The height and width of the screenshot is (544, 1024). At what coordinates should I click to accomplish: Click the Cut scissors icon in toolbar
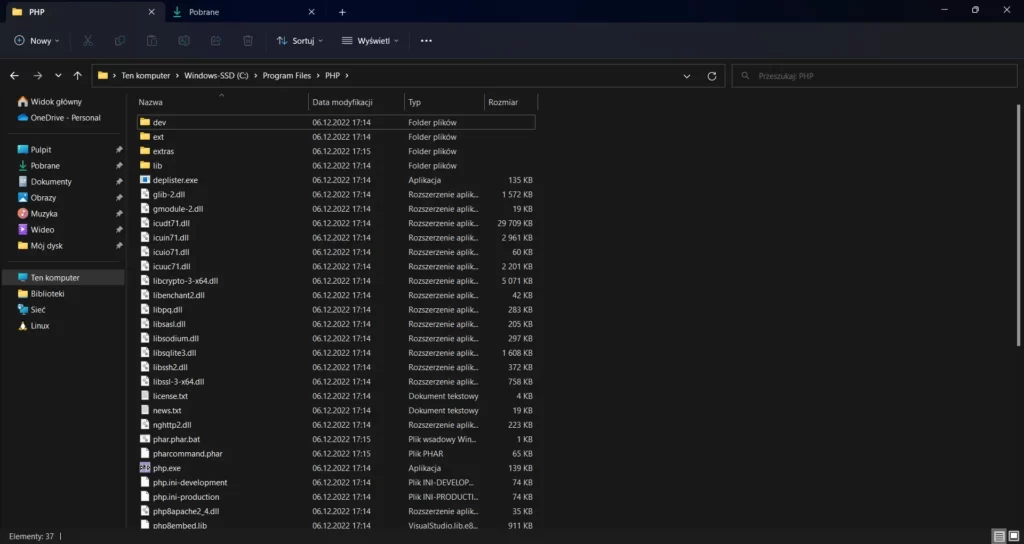pos(88,40)
